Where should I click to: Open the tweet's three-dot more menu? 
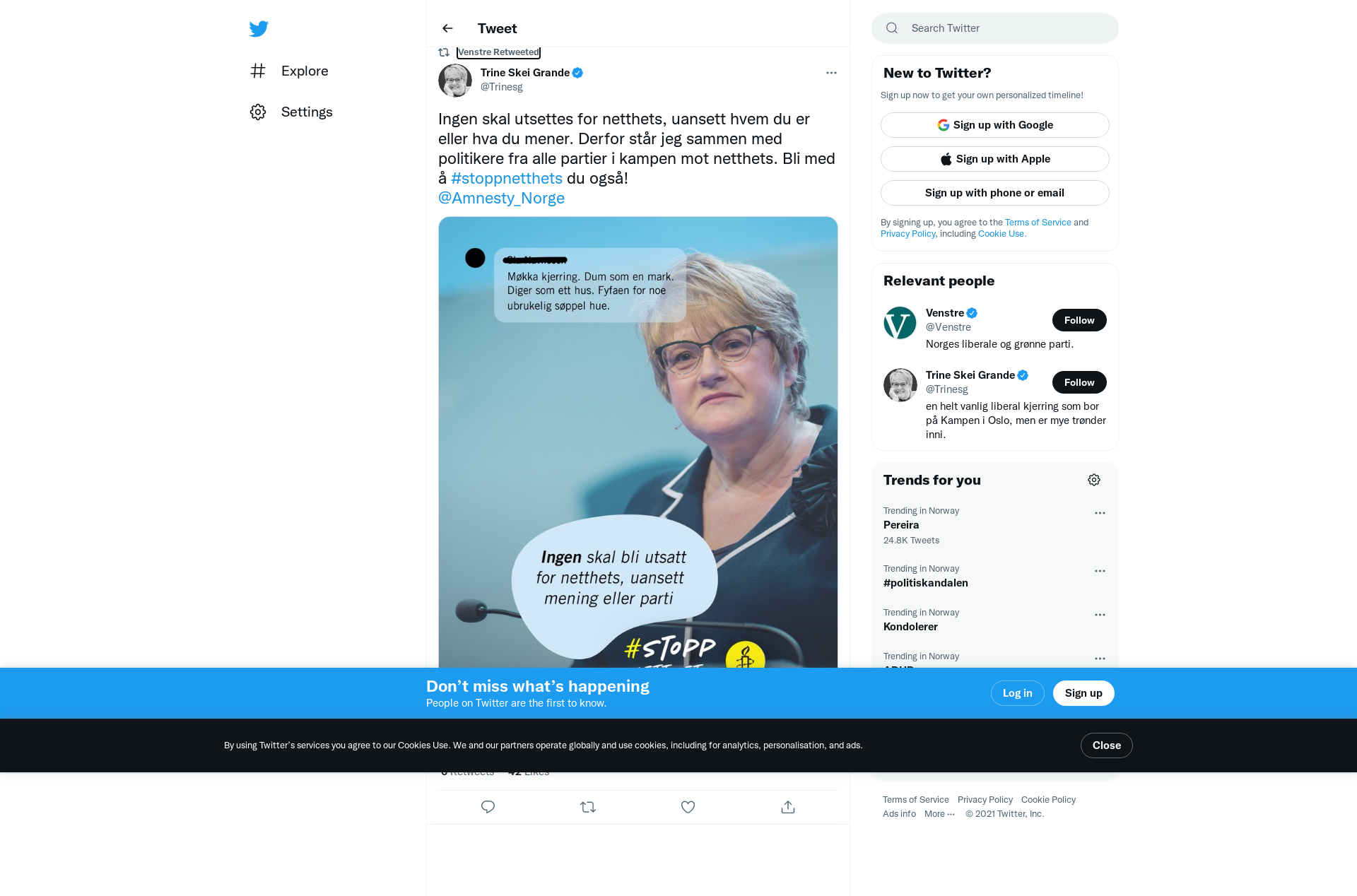(x=831, y=73)
